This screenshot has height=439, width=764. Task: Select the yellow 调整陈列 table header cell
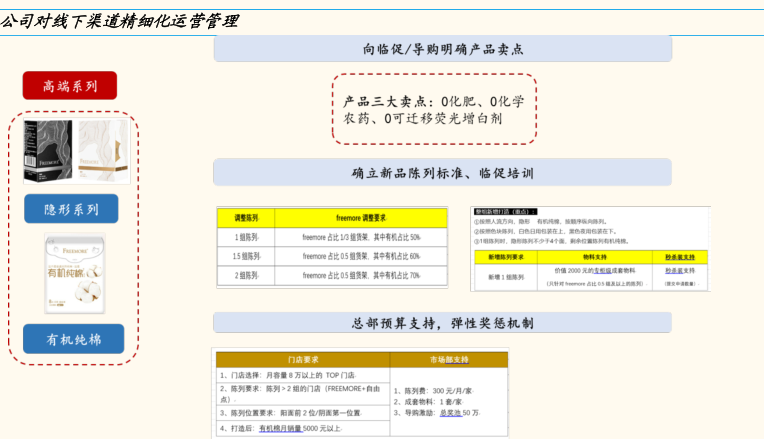coord(246,218)
